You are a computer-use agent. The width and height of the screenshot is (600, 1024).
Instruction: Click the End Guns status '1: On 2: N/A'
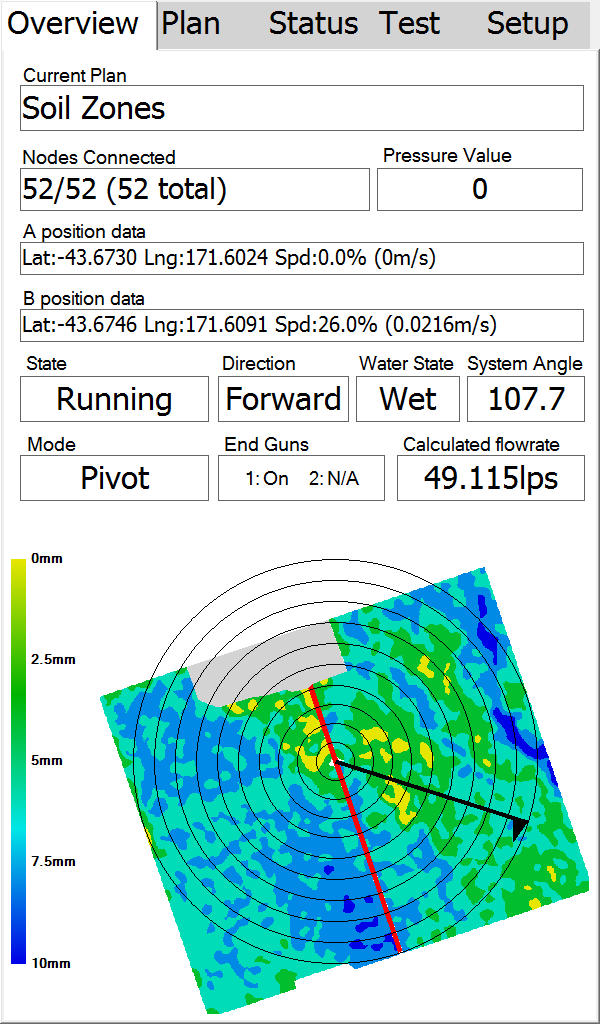(302, 478)
